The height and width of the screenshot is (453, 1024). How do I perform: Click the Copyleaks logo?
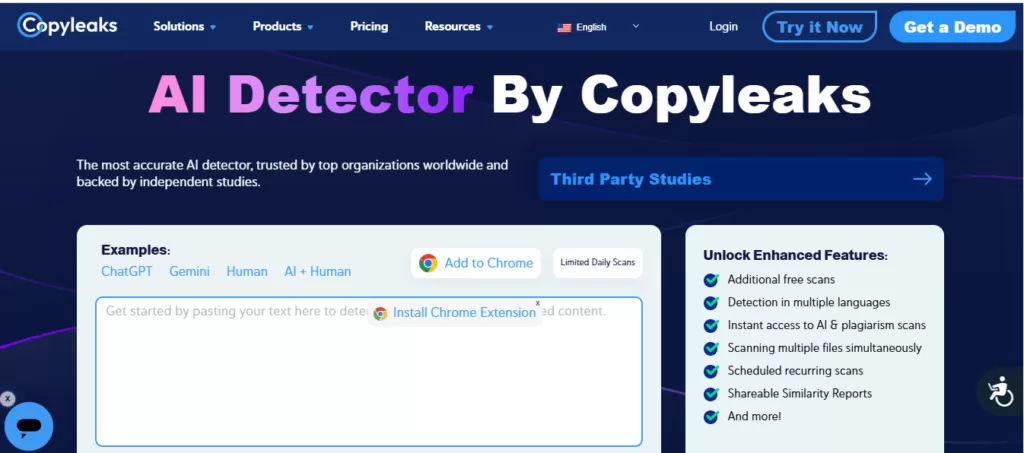pyautogui.click(x=67, y=25)
